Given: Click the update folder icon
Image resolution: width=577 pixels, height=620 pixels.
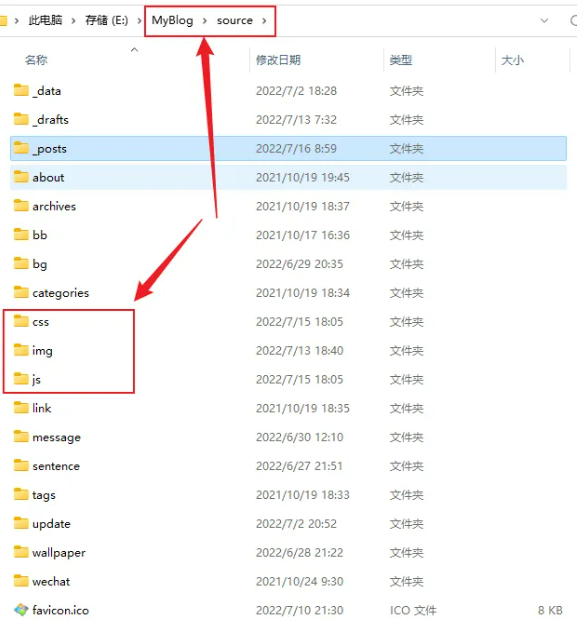Looking at the screenshot, I should point(21,524).
